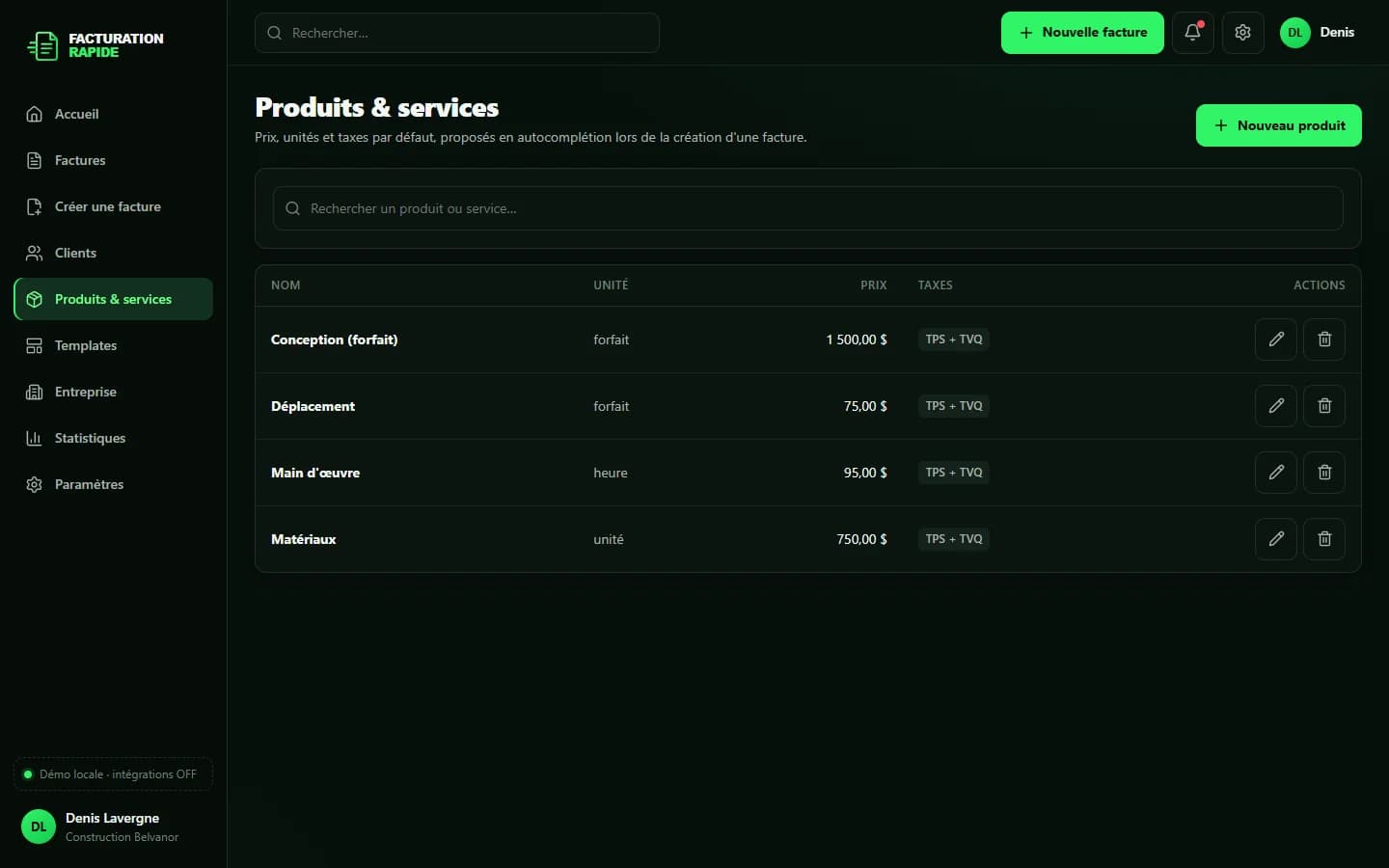1389x868 pixels.
Task: Edit the Déplacement row
Action: click(1275, 406)
